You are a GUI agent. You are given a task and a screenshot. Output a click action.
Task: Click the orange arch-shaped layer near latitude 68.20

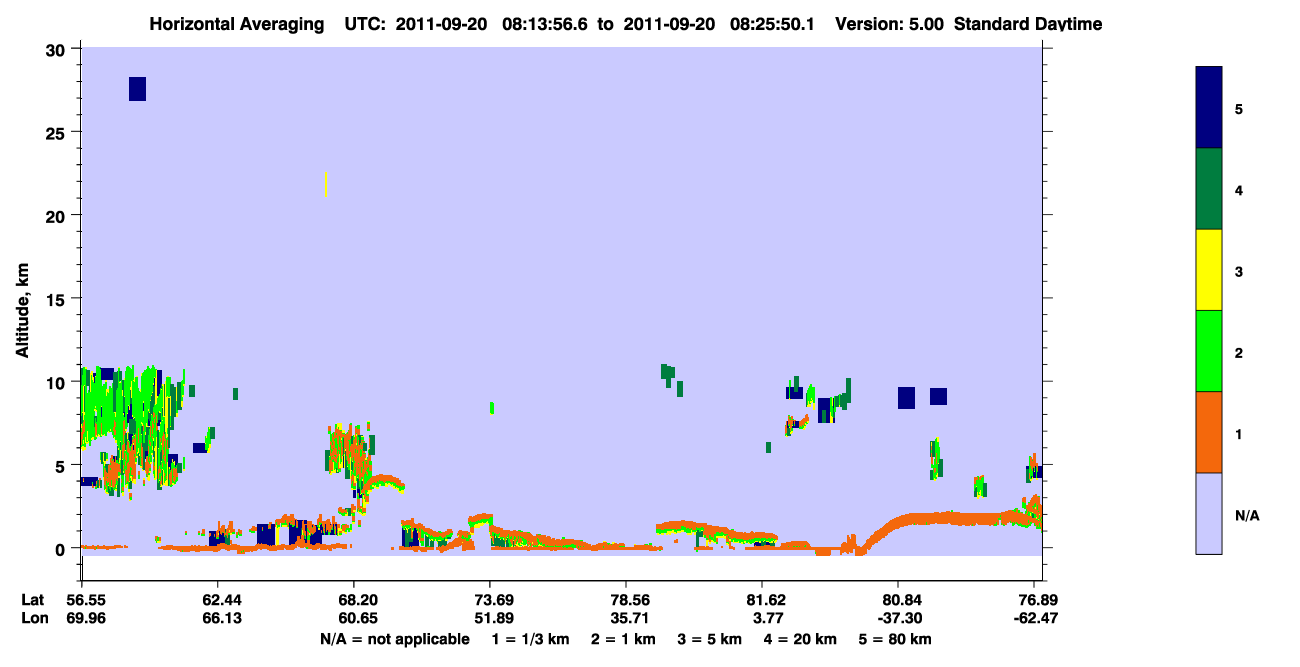click(383, 484)
